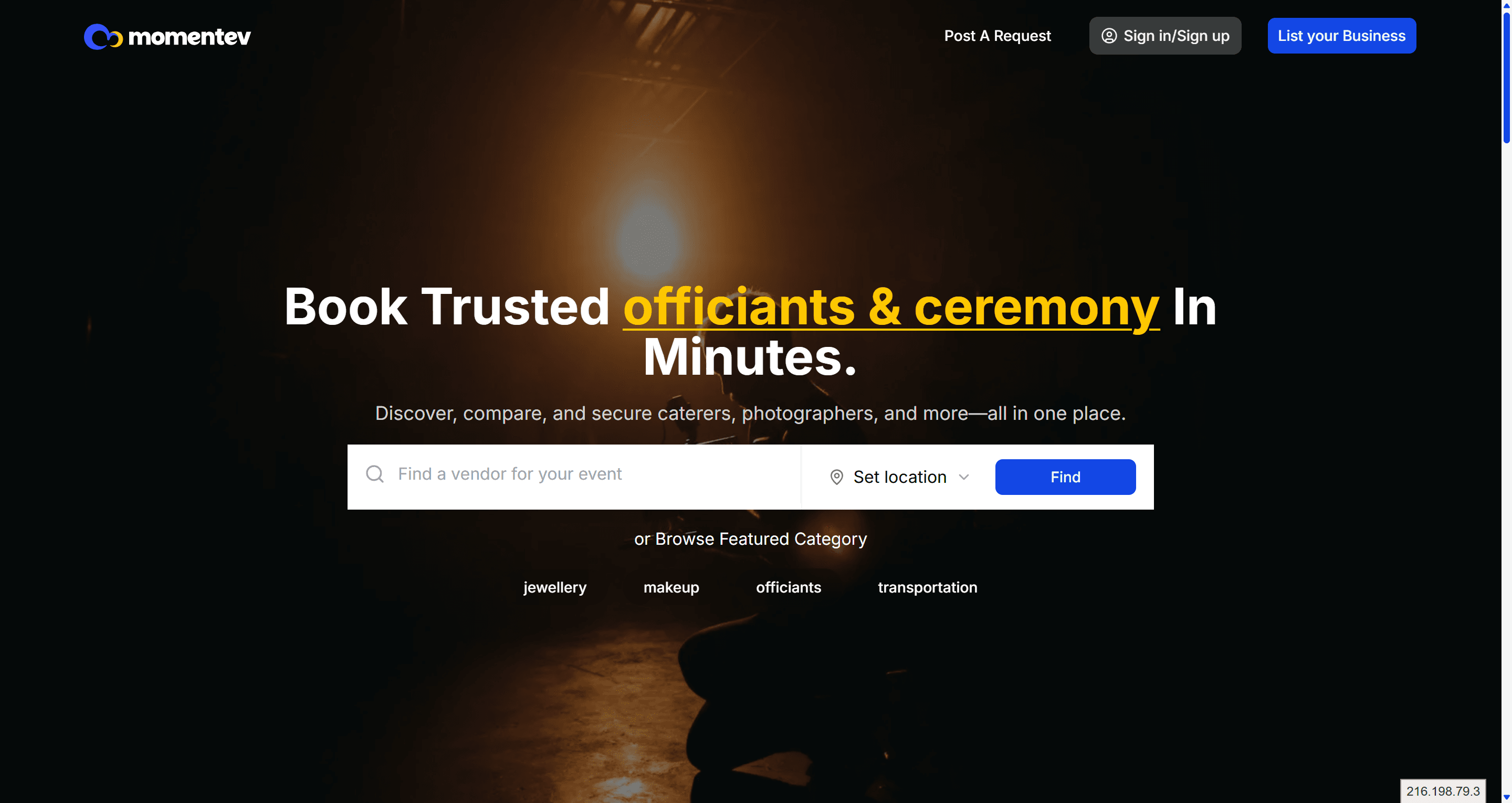Click the vertical scrollbar thumb

(x=1506, y=76)
